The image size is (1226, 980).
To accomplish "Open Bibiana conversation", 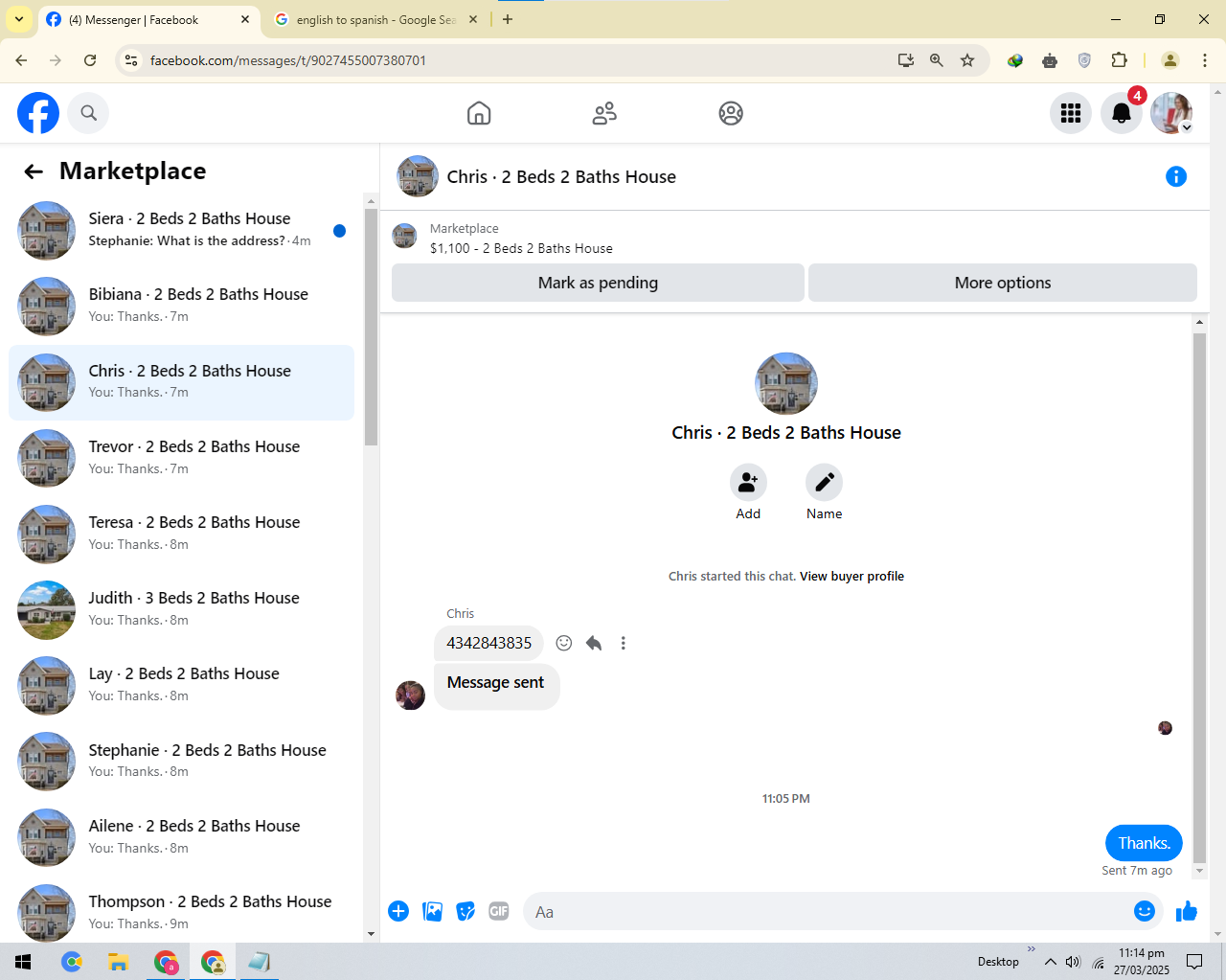I will [182, 306].
